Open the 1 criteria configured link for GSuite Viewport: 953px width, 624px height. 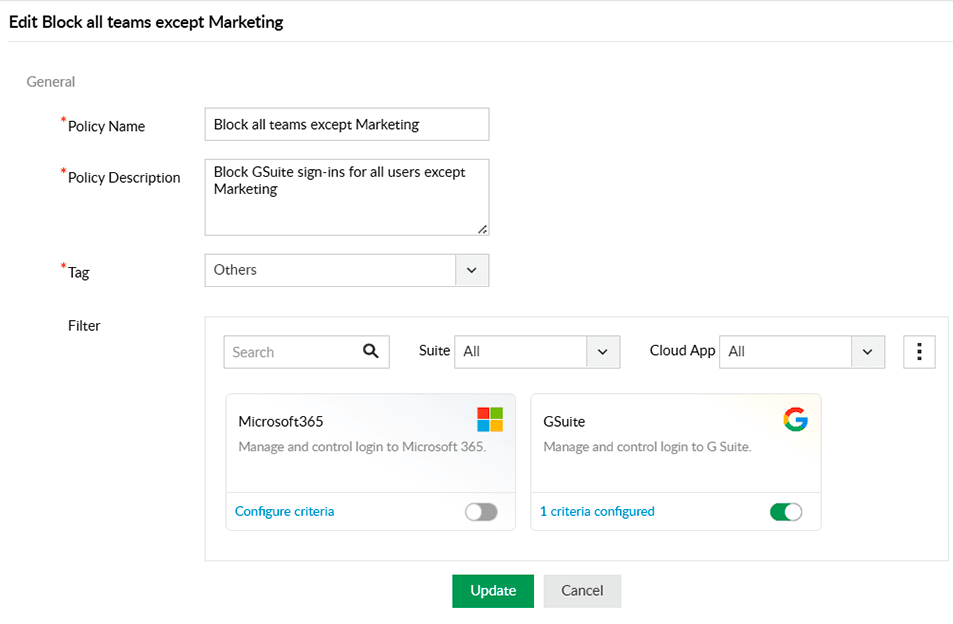tap(597, 511)
